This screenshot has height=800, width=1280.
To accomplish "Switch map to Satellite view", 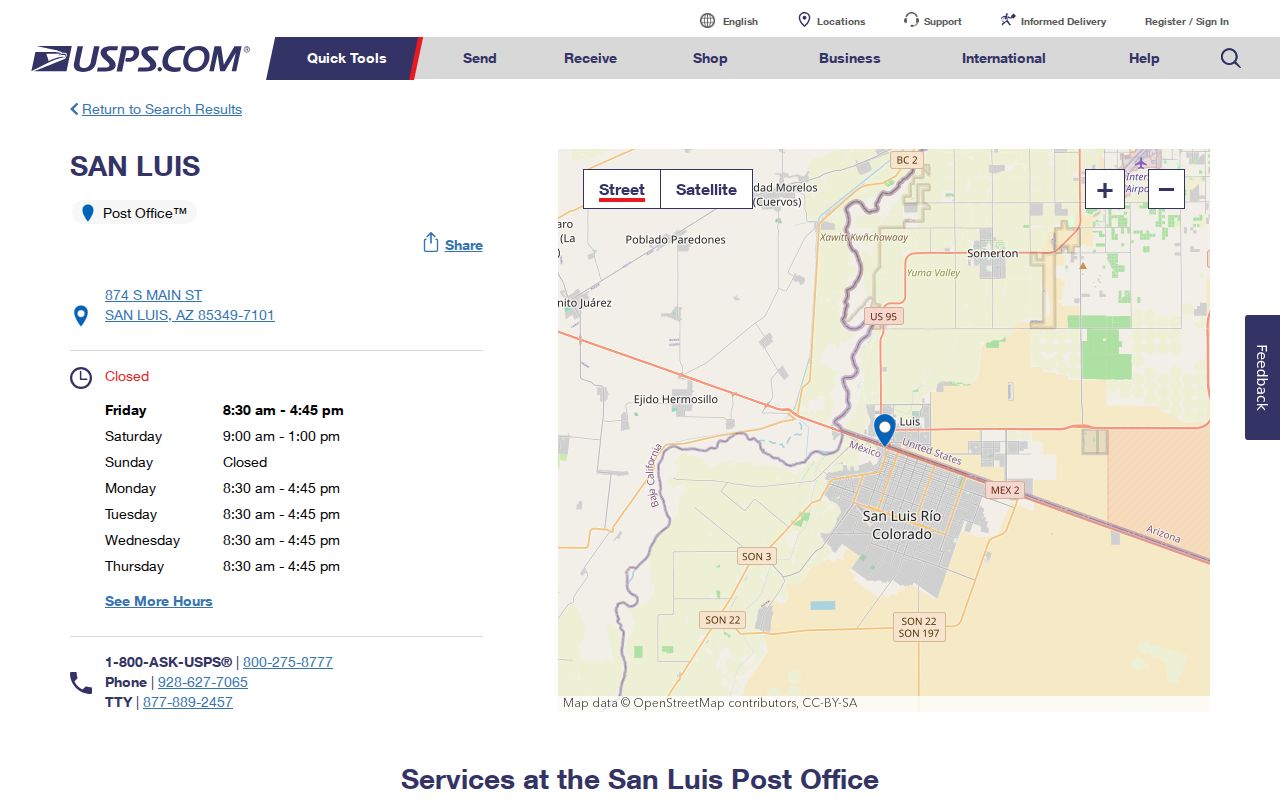I will pos(706,189).
